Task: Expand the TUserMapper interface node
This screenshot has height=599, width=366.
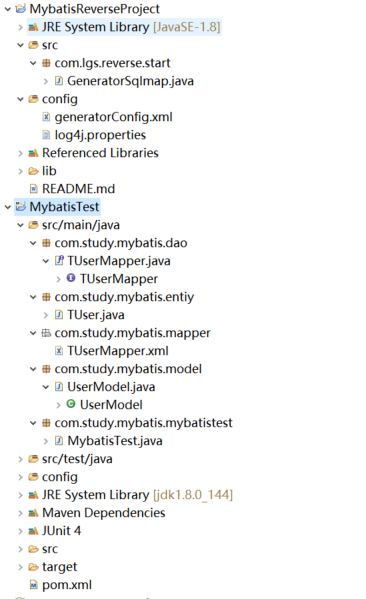Action: tap(58, 279)
